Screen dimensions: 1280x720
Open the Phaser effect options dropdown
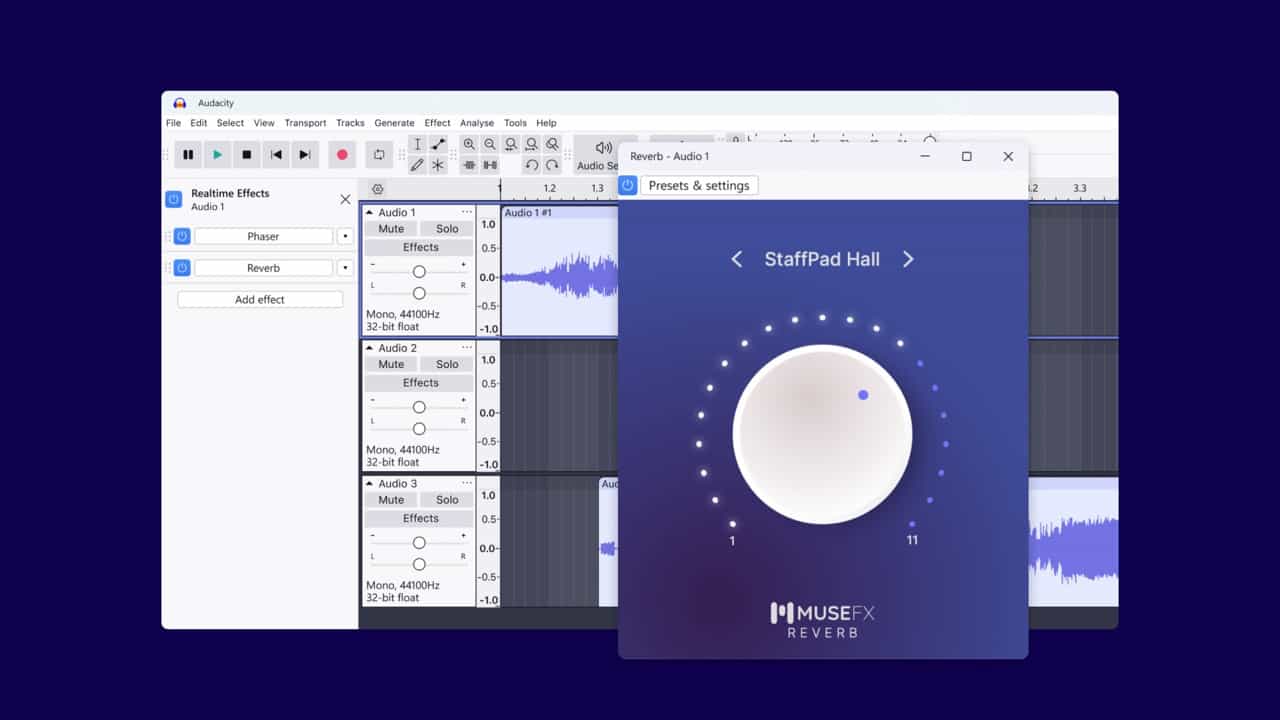click(x=345, y=237)
